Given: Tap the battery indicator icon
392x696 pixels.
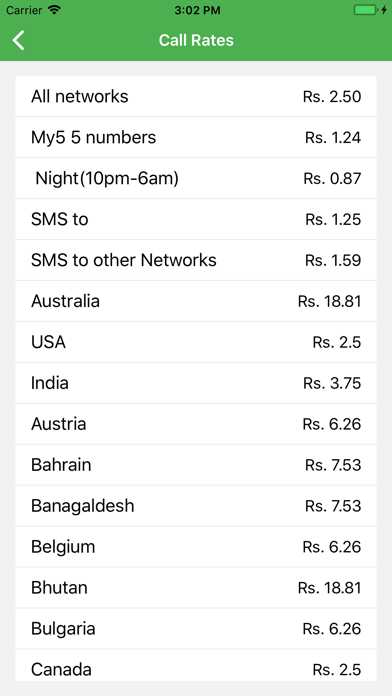Looking at the screenshot, I should tap(370, 10).
